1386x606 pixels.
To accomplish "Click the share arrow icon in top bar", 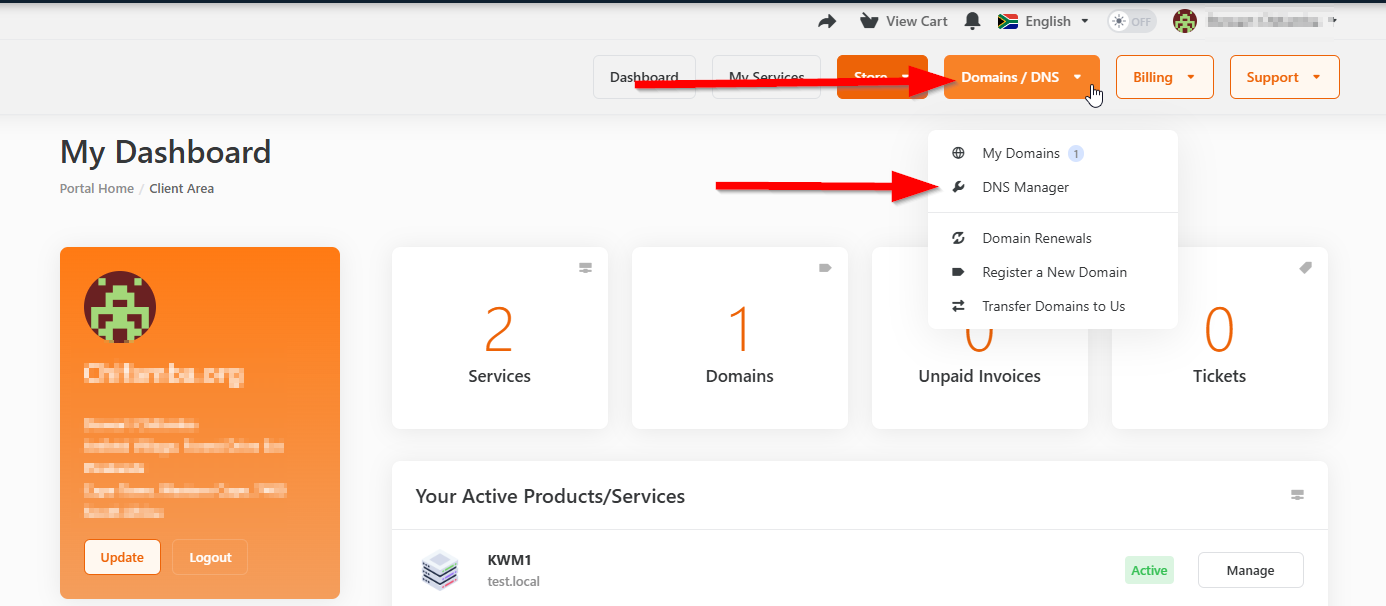I will (x=827, y=21).
